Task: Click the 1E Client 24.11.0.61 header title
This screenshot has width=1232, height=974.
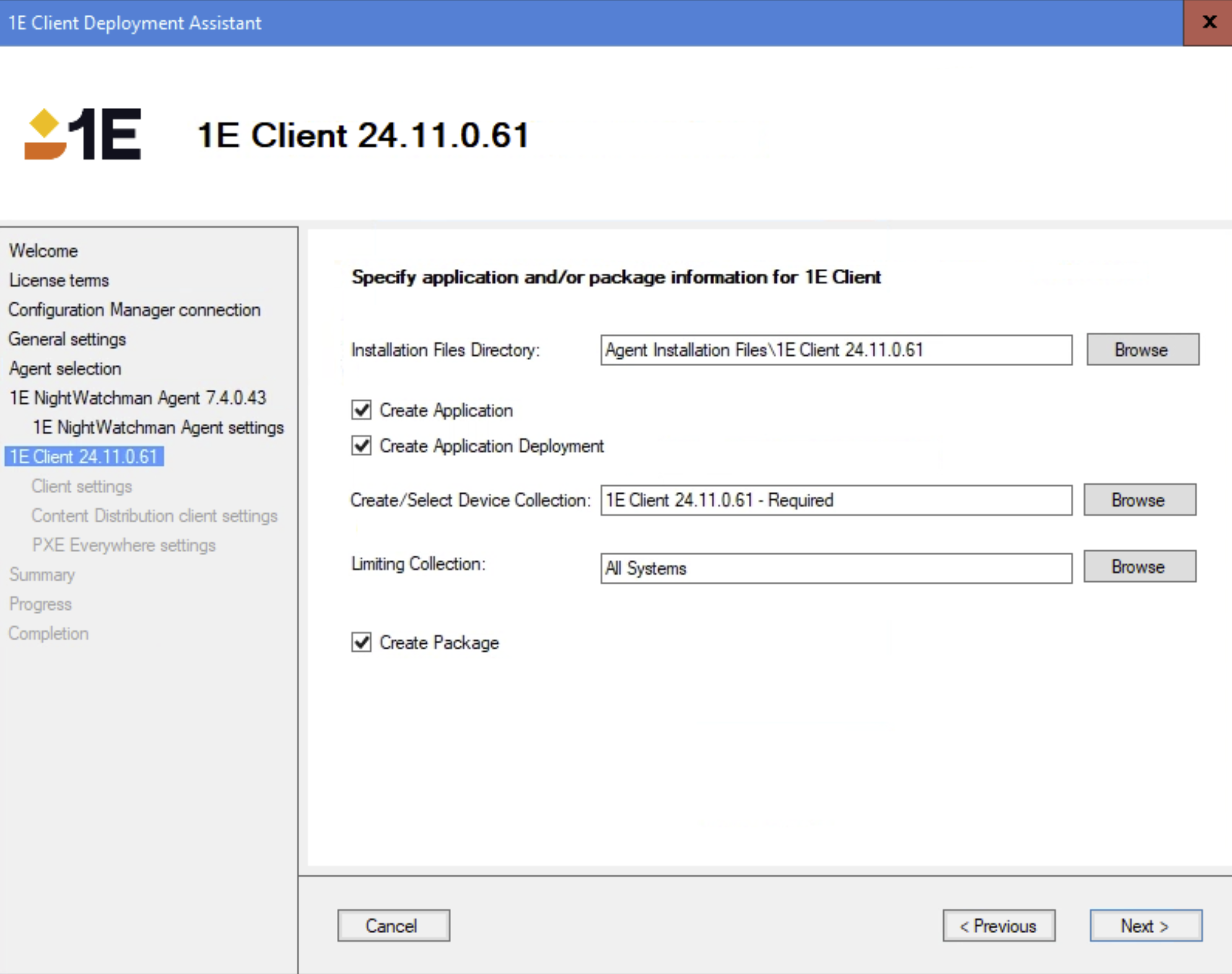Action: [363, 135]
